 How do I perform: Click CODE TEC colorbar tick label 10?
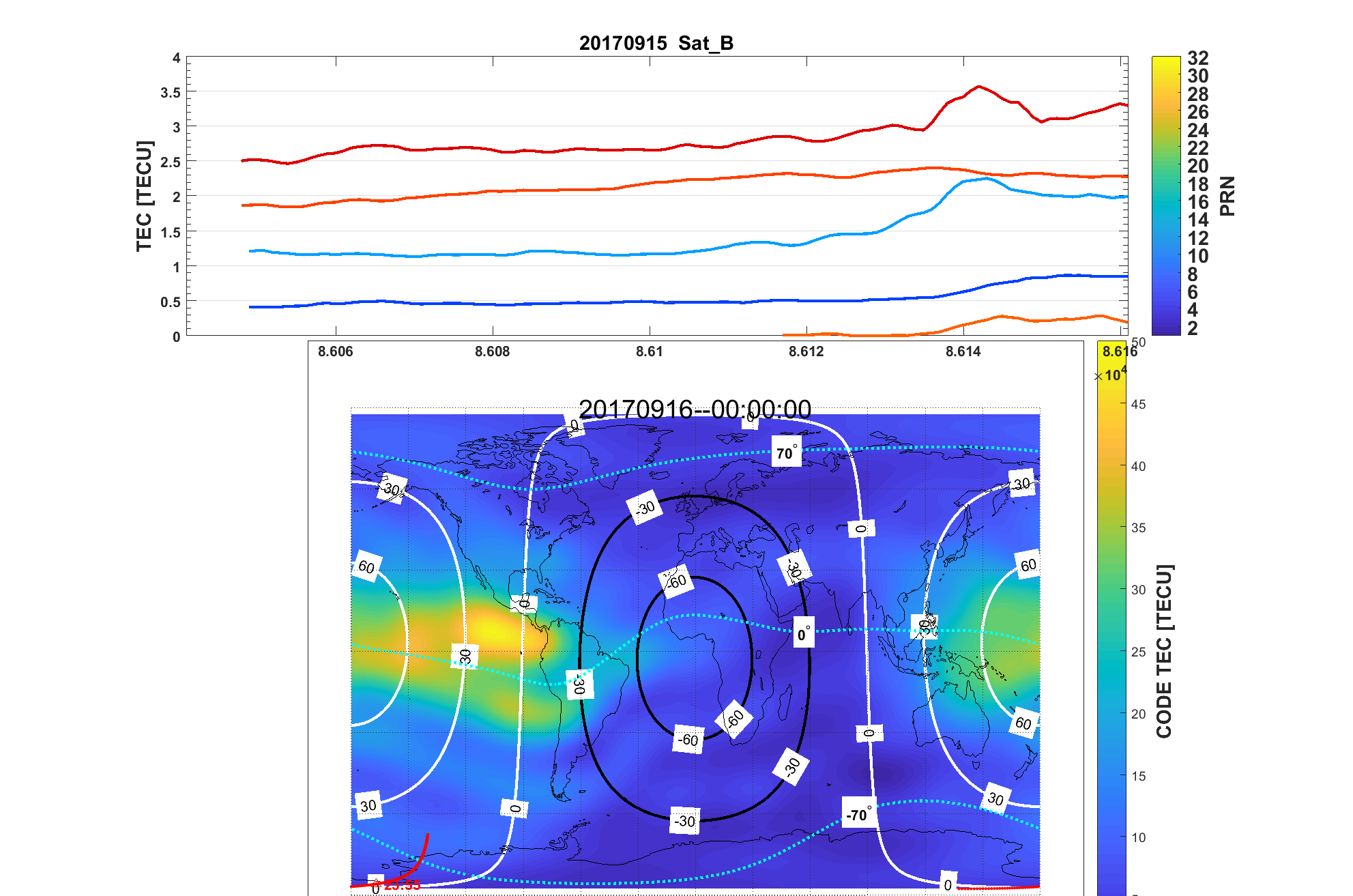click(1139, 837)
